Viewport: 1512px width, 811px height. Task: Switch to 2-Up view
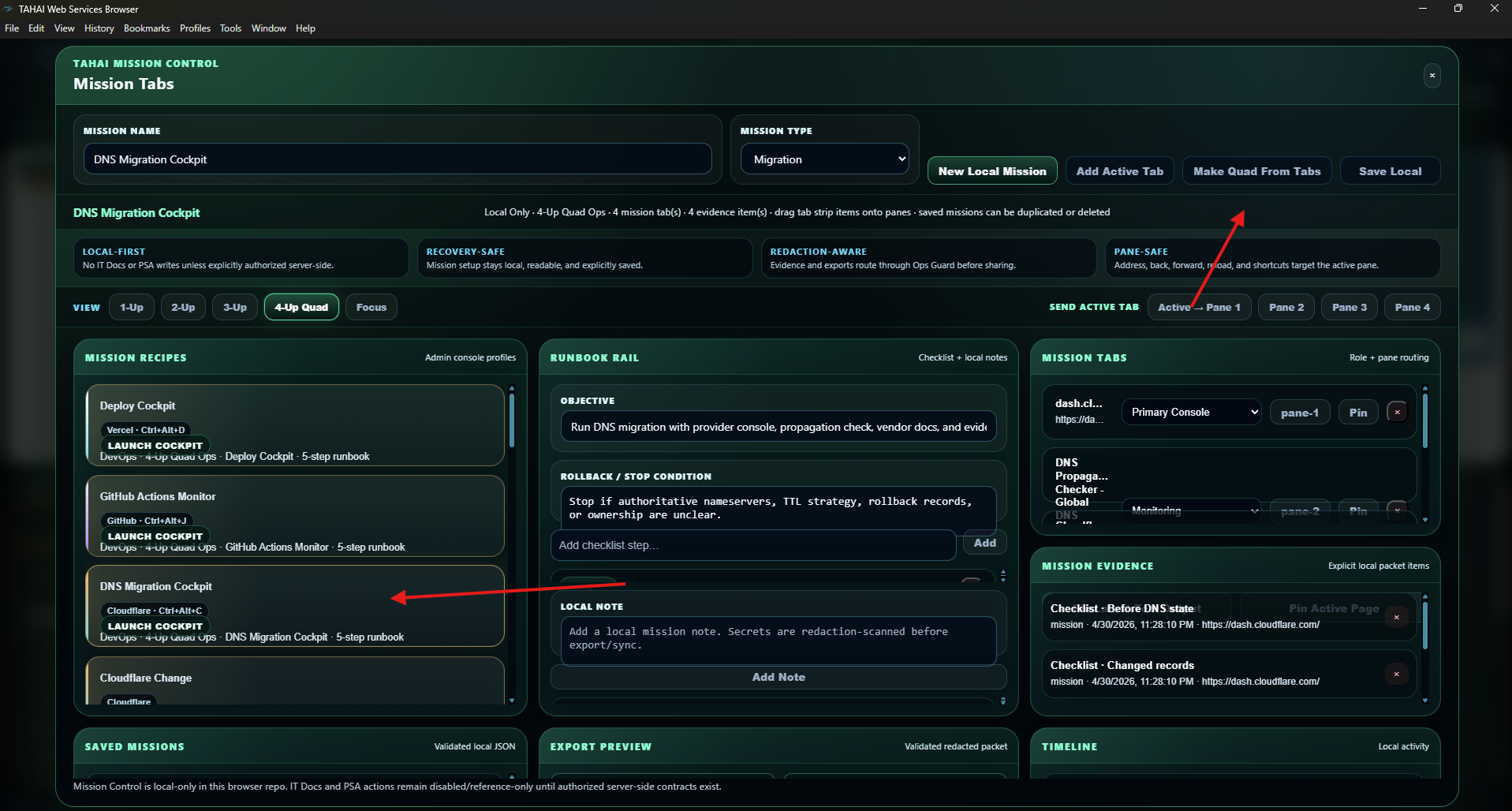coord(183,308)
